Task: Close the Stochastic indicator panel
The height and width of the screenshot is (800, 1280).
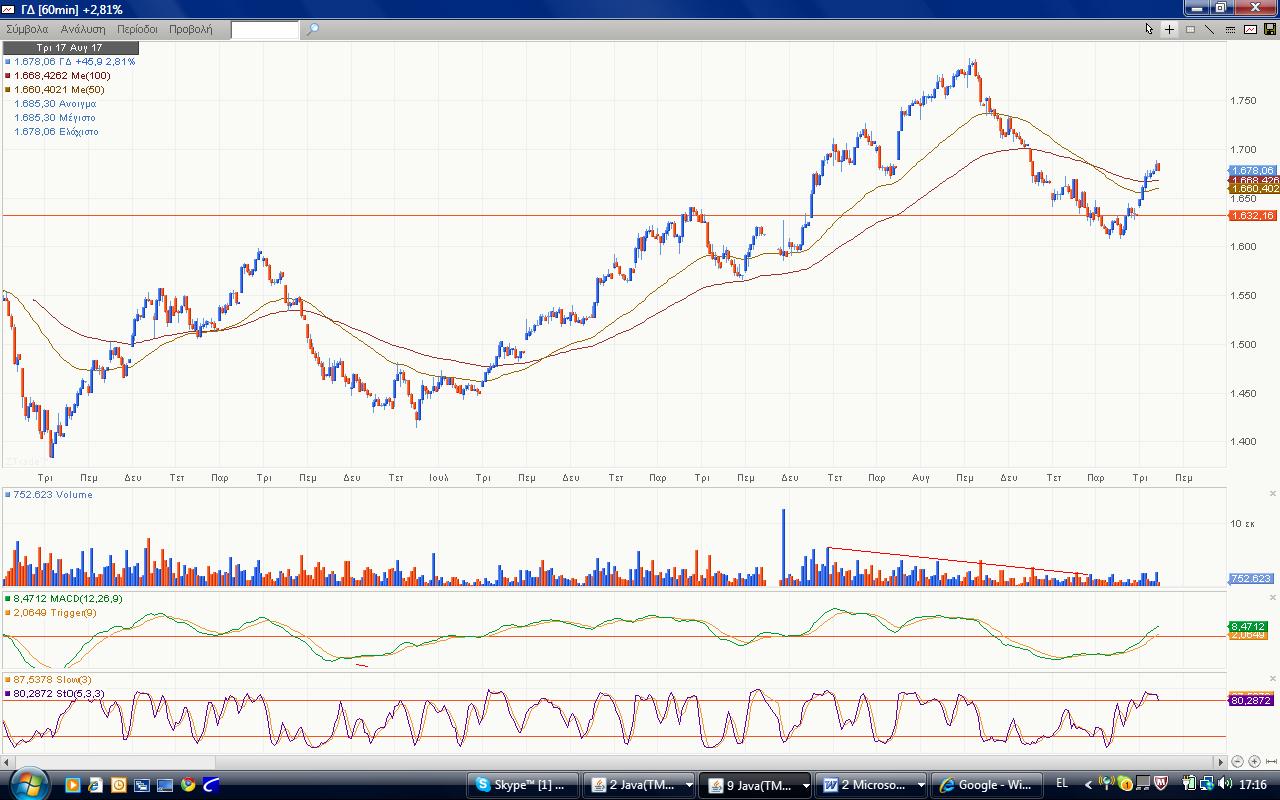Action: tap(1272, 679)
